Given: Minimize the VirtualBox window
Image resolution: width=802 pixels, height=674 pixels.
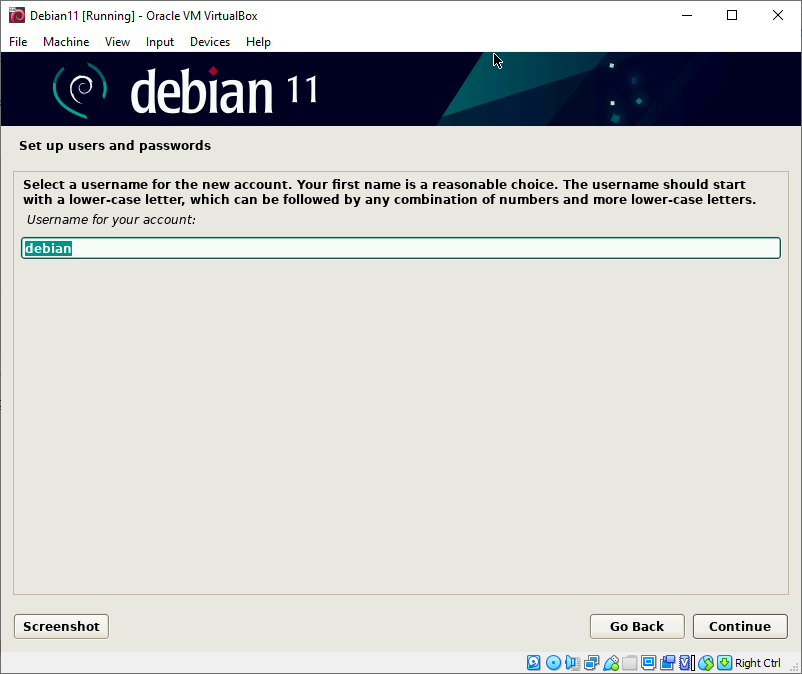Looking at the screenshot, I should [687, 15].
